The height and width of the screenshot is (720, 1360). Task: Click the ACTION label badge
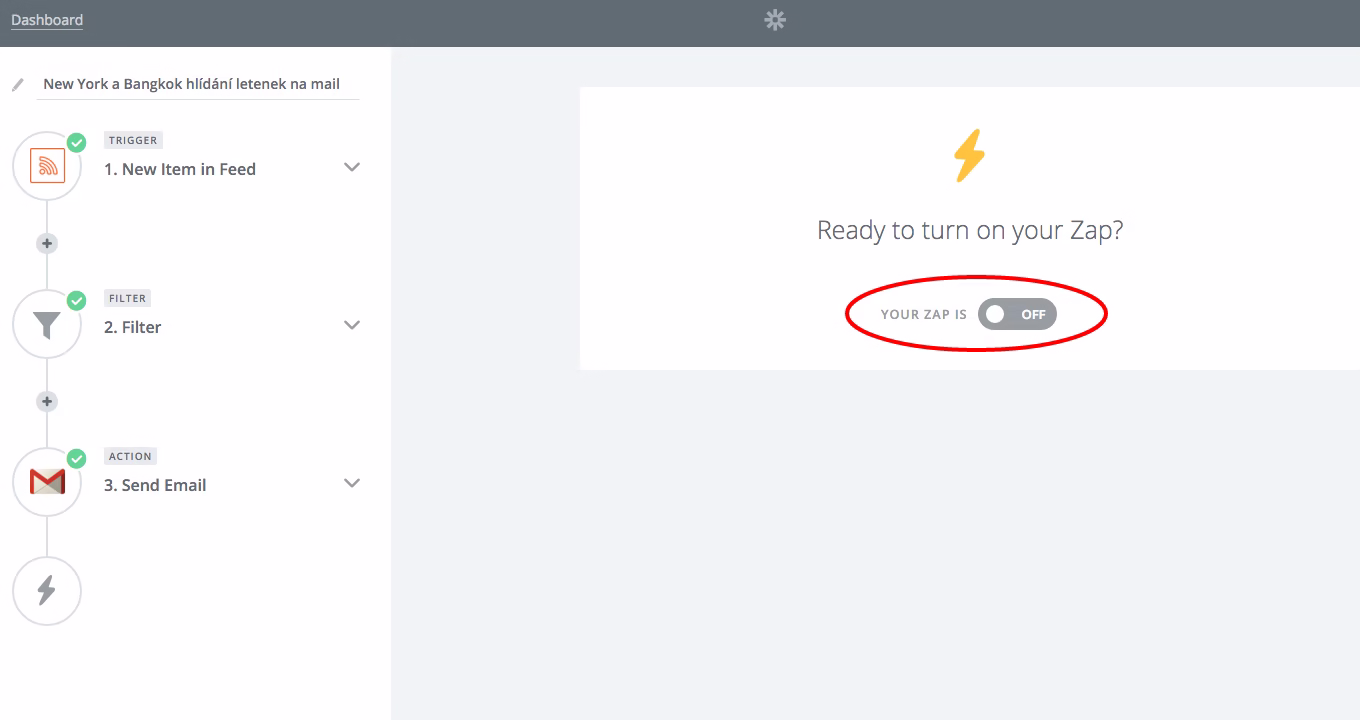pos(131,456)
